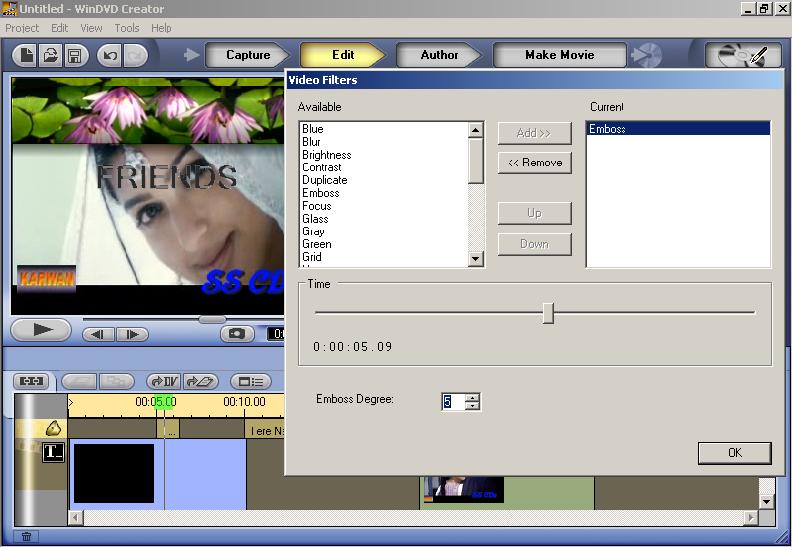Click the disc burn icon after Make Movie
The height and width of the screenshot is (547, 792).
[x=647, y=55]
